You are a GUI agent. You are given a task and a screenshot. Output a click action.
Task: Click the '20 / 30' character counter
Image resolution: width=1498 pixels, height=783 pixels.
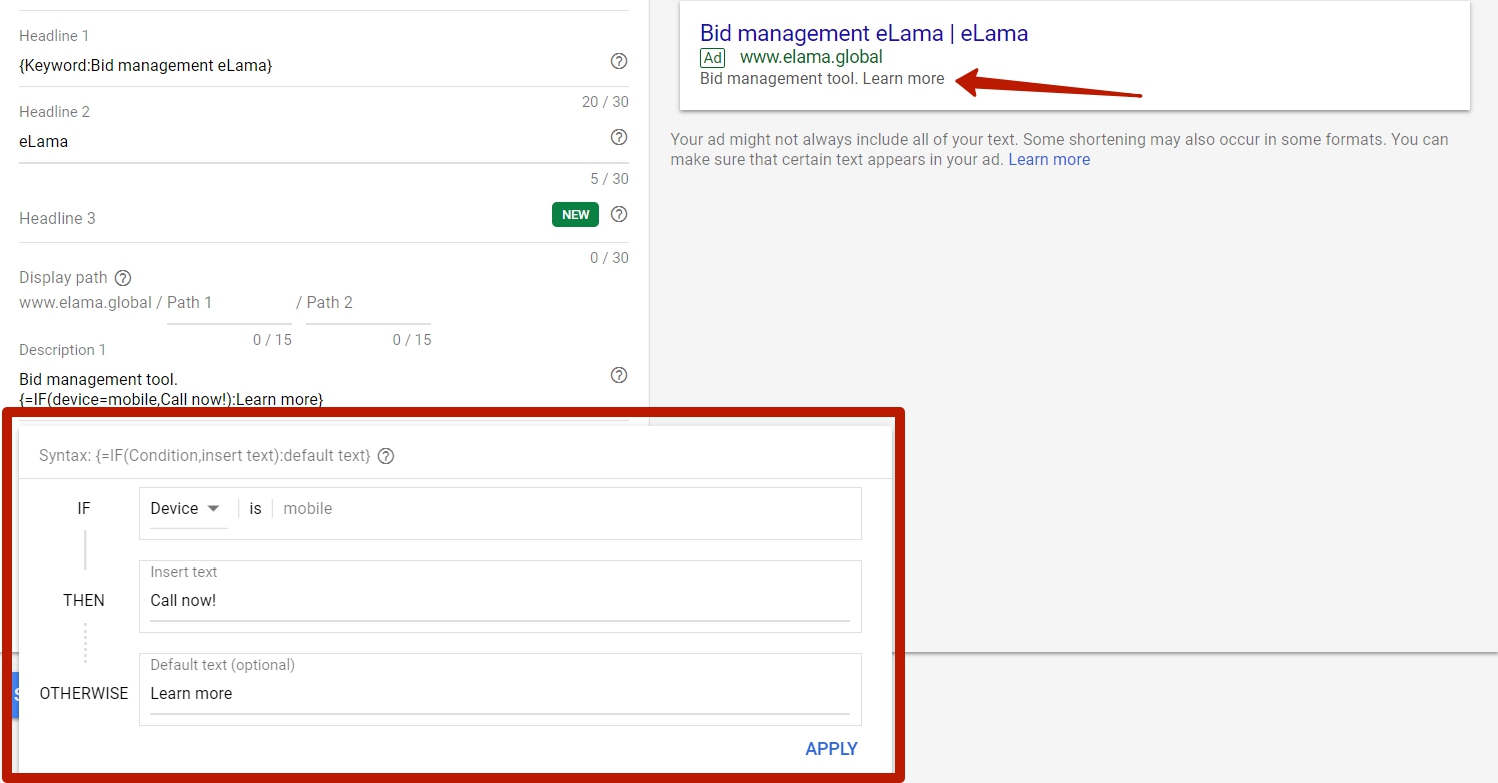click(x=605, y=102)
